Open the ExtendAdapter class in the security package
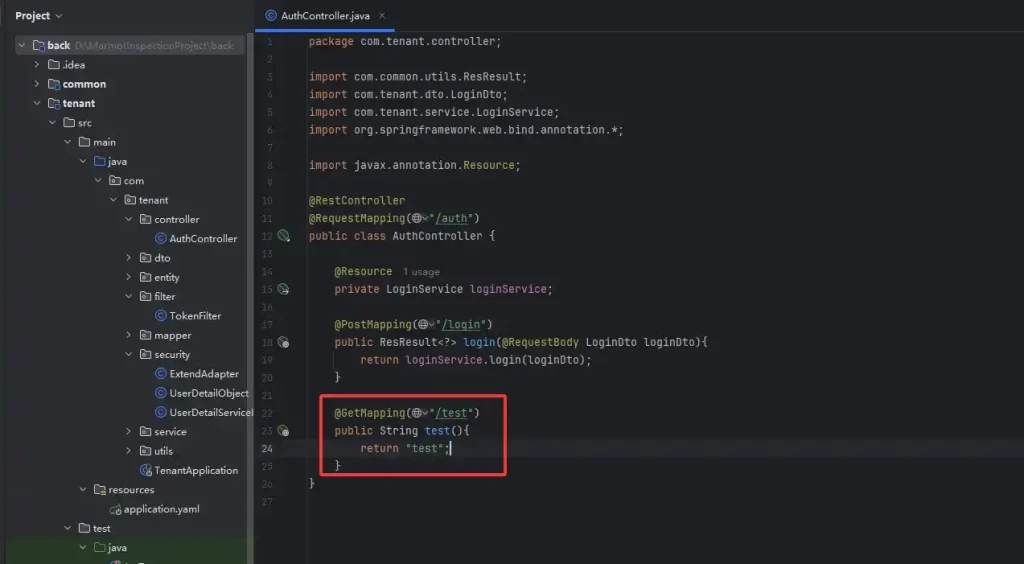 (203, 374)
